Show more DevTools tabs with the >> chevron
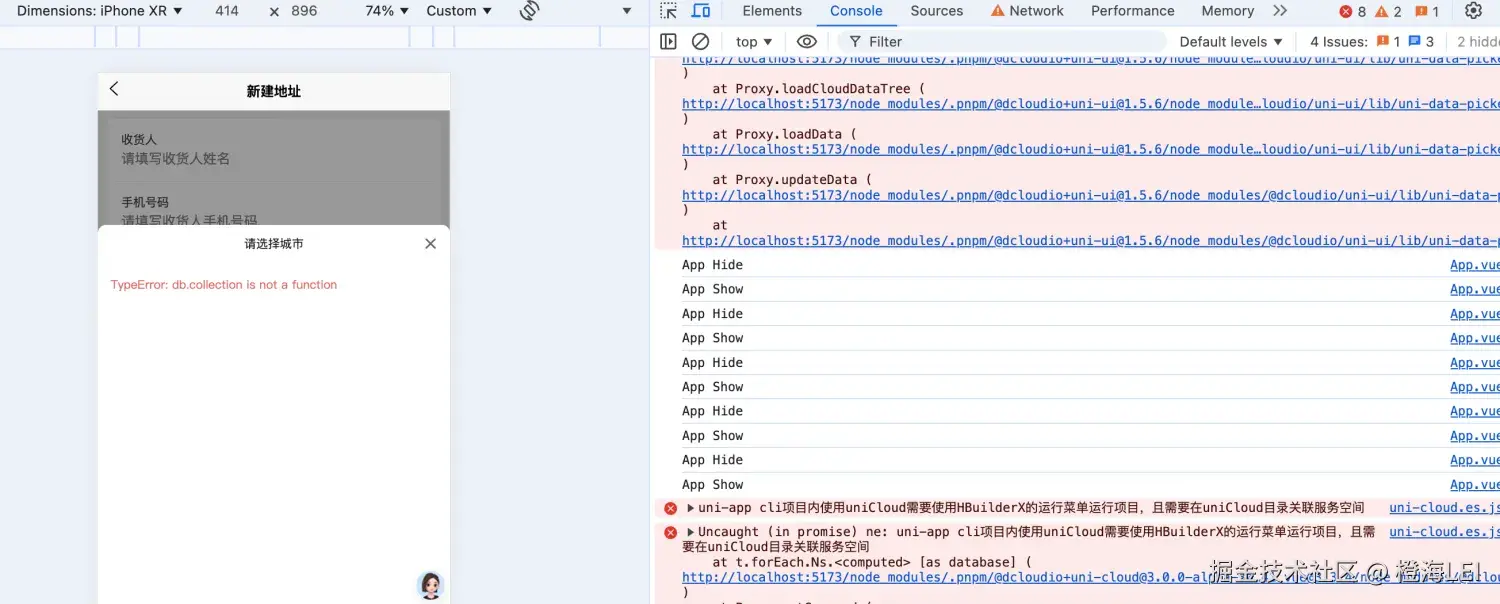This screenshot has height=604, width=1500. coord(1280,11)
